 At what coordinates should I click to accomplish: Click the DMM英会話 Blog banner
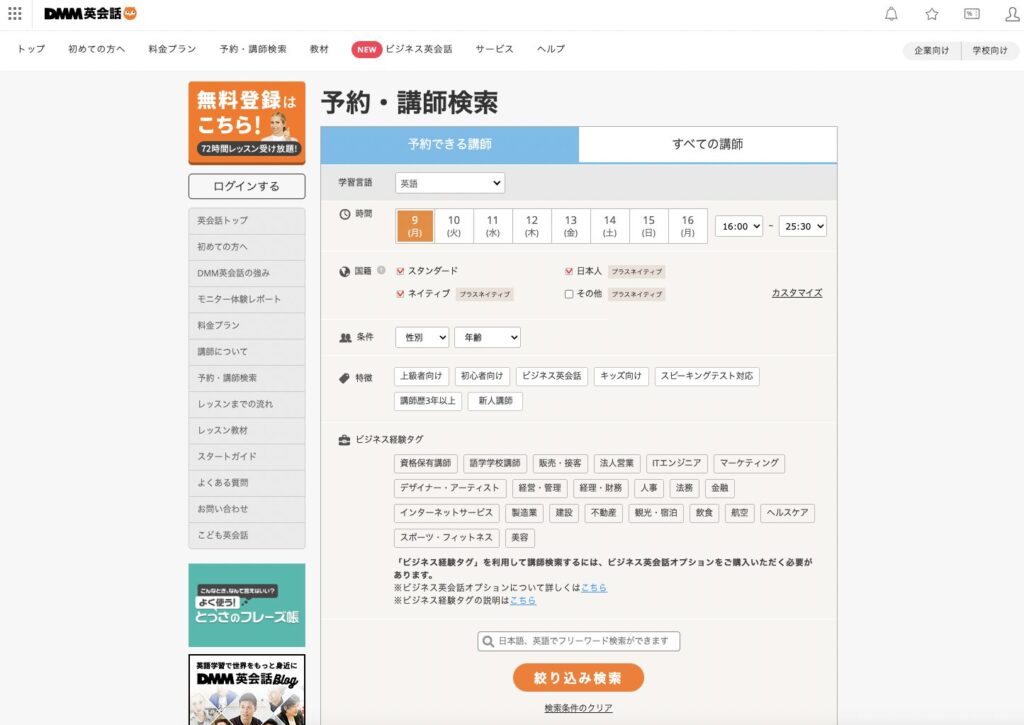coord(247,690)
